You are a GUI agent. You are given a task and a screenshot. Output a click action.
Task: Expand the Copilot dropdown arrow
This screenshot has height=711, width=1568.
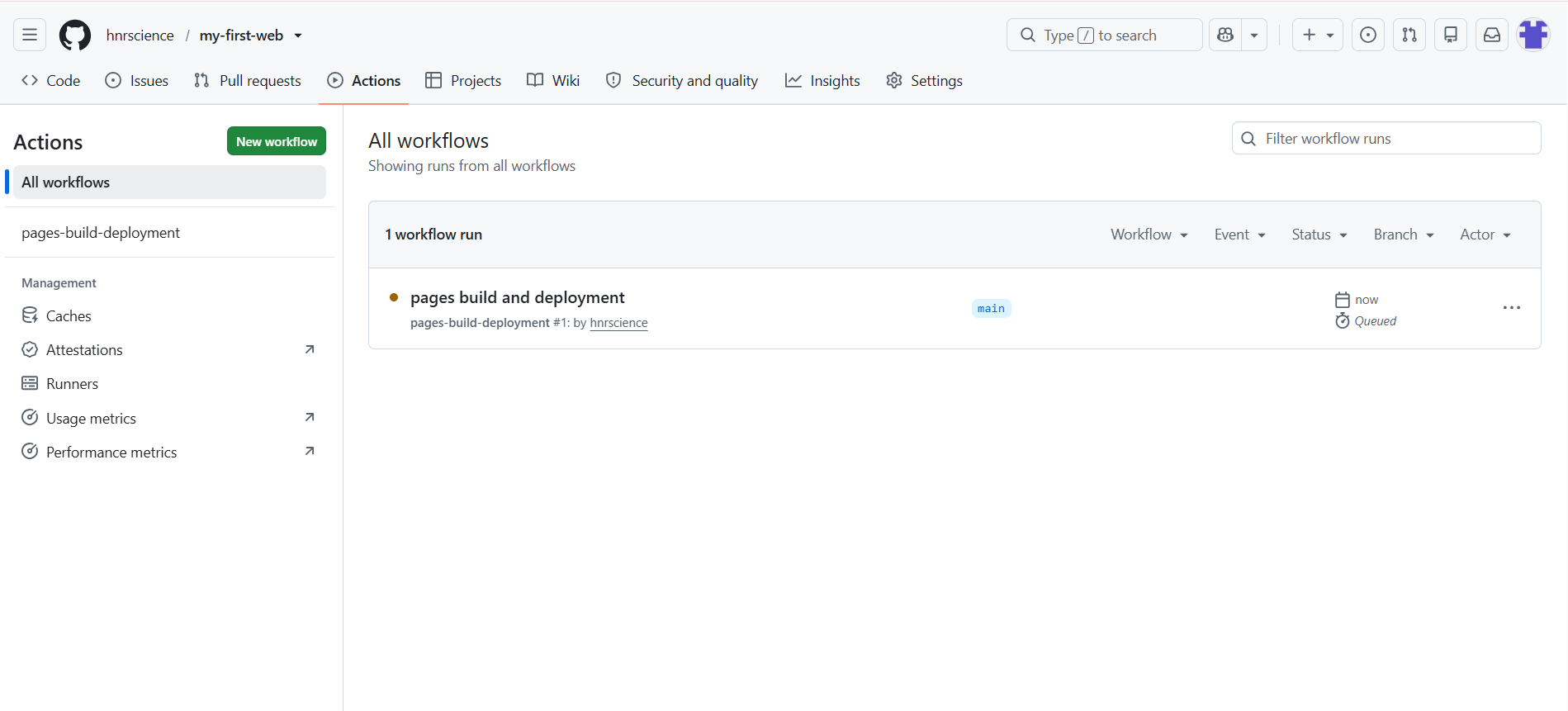point(1254,35)
